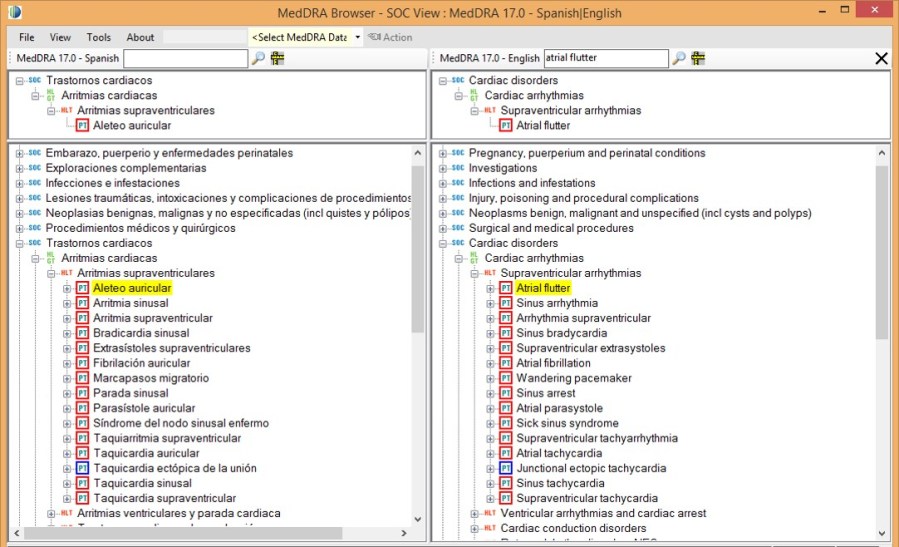
Task: Click the hierarchy icon beside Spanish search
Action: (277, 58)
